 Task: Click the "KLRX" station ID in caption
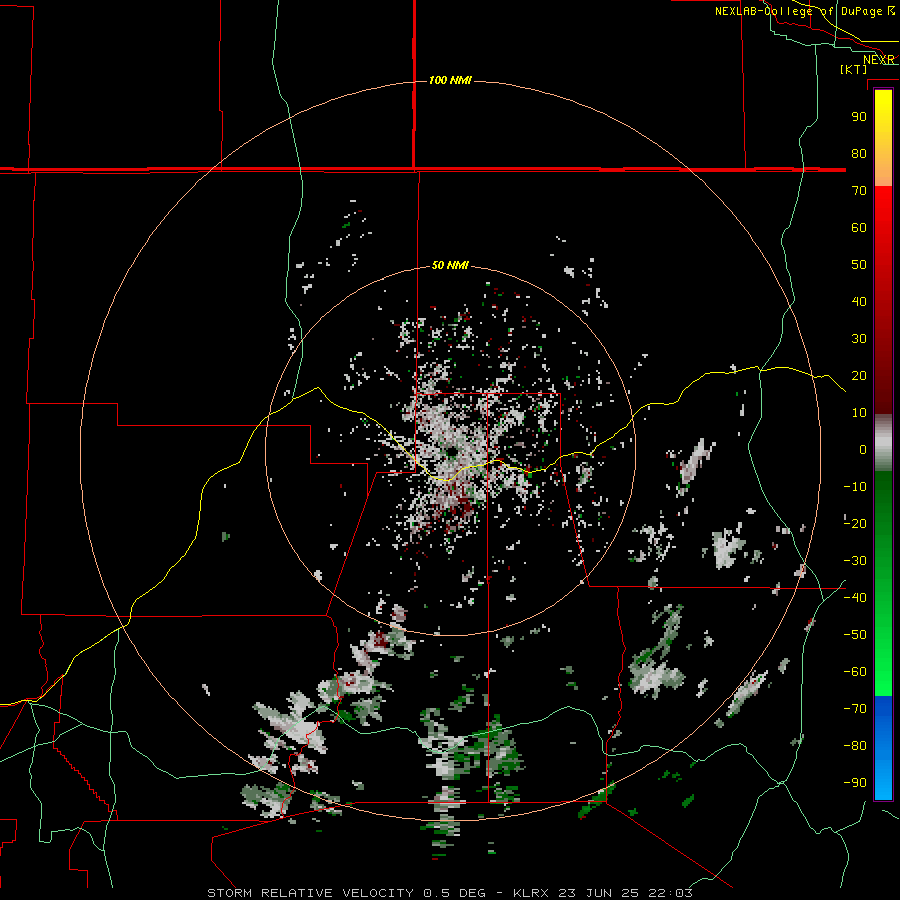click(532, 893)
